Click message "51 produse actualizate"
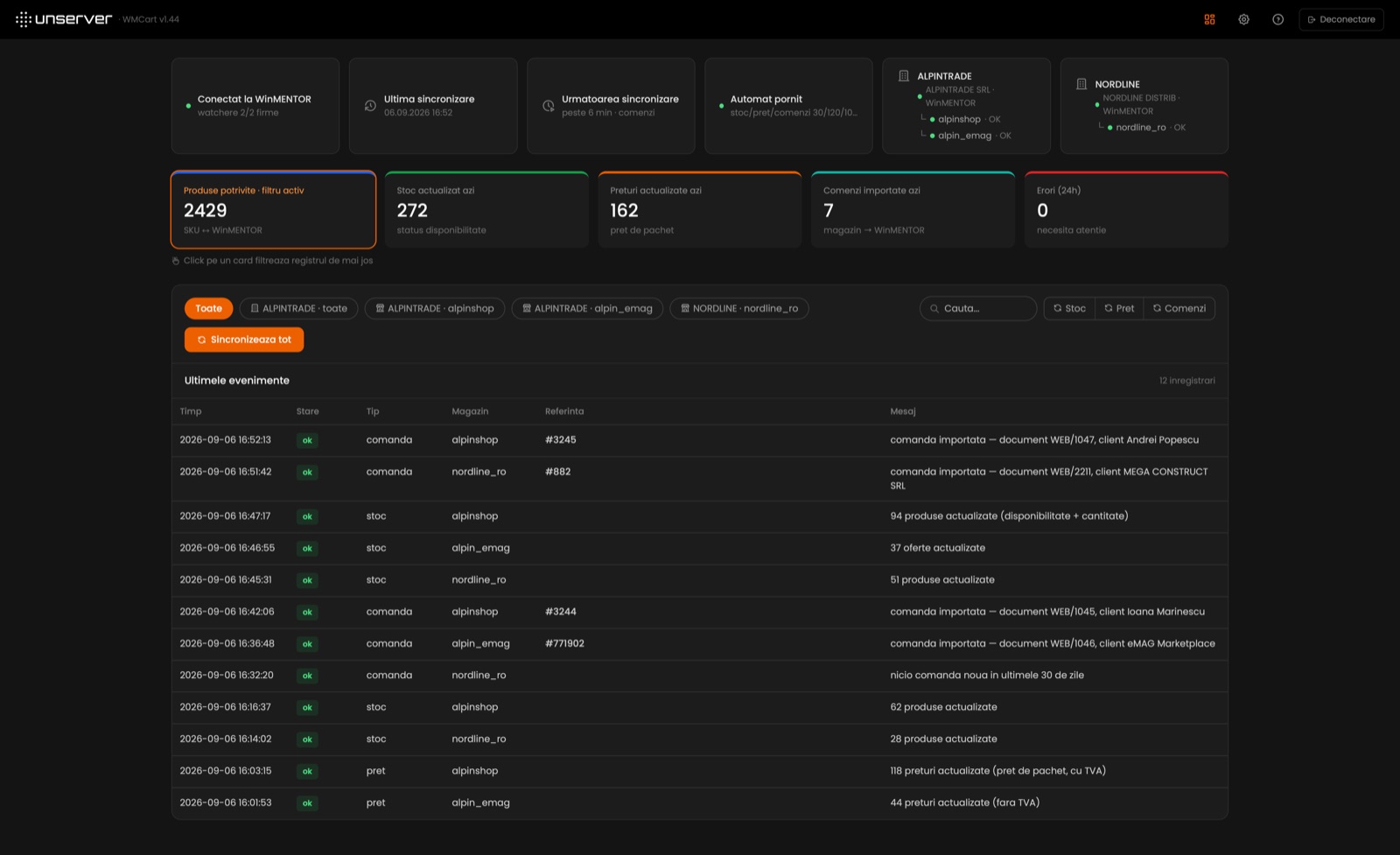 click(x=942, y=580)
